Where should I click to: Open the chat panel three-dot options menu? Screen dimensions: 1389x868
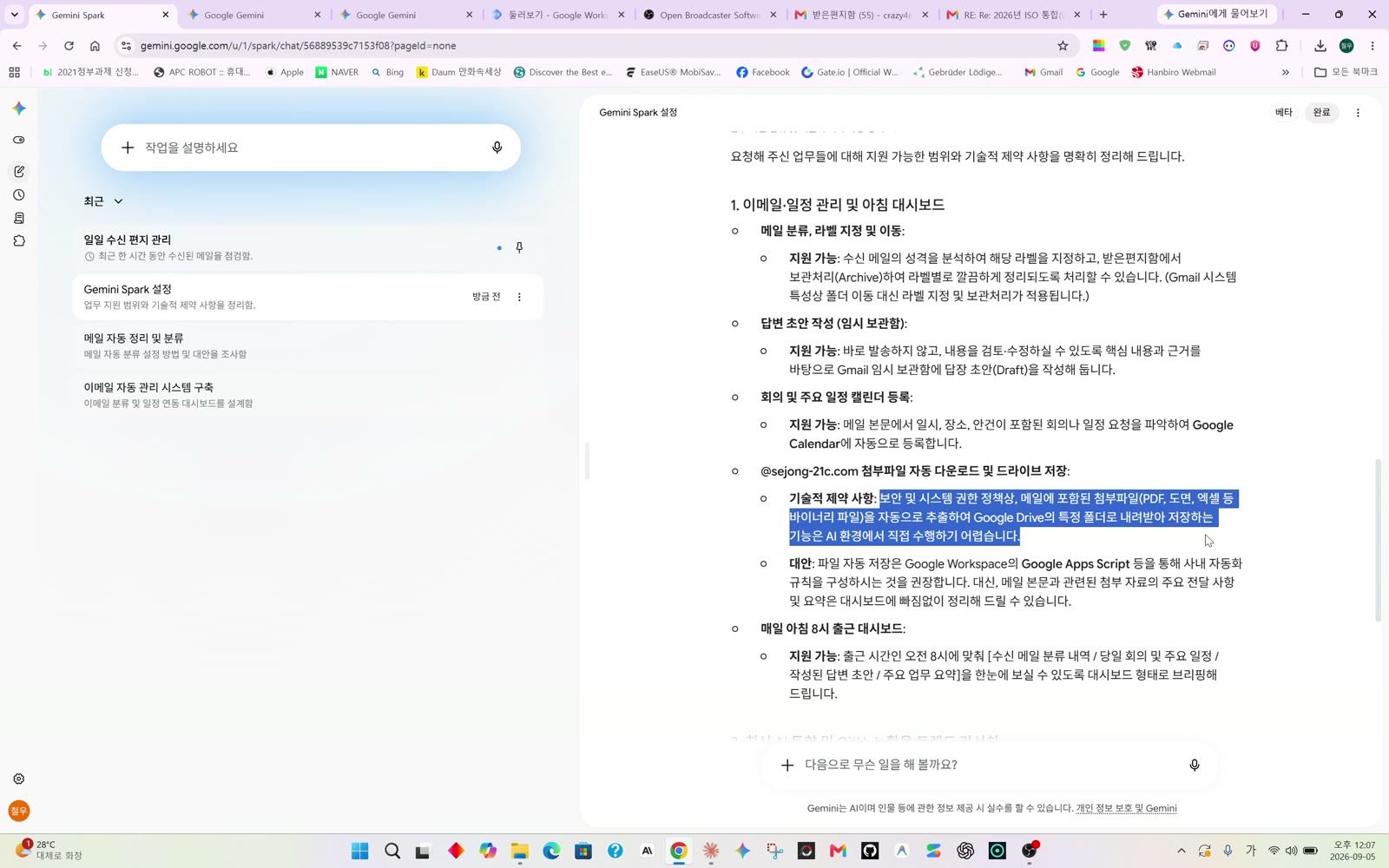click(1358, 112)
